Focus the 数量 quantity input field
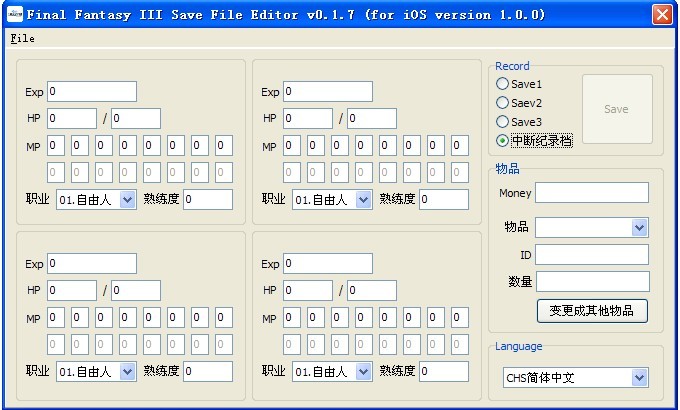This screenshot has width=680, height=410. [x=592, y=282]
